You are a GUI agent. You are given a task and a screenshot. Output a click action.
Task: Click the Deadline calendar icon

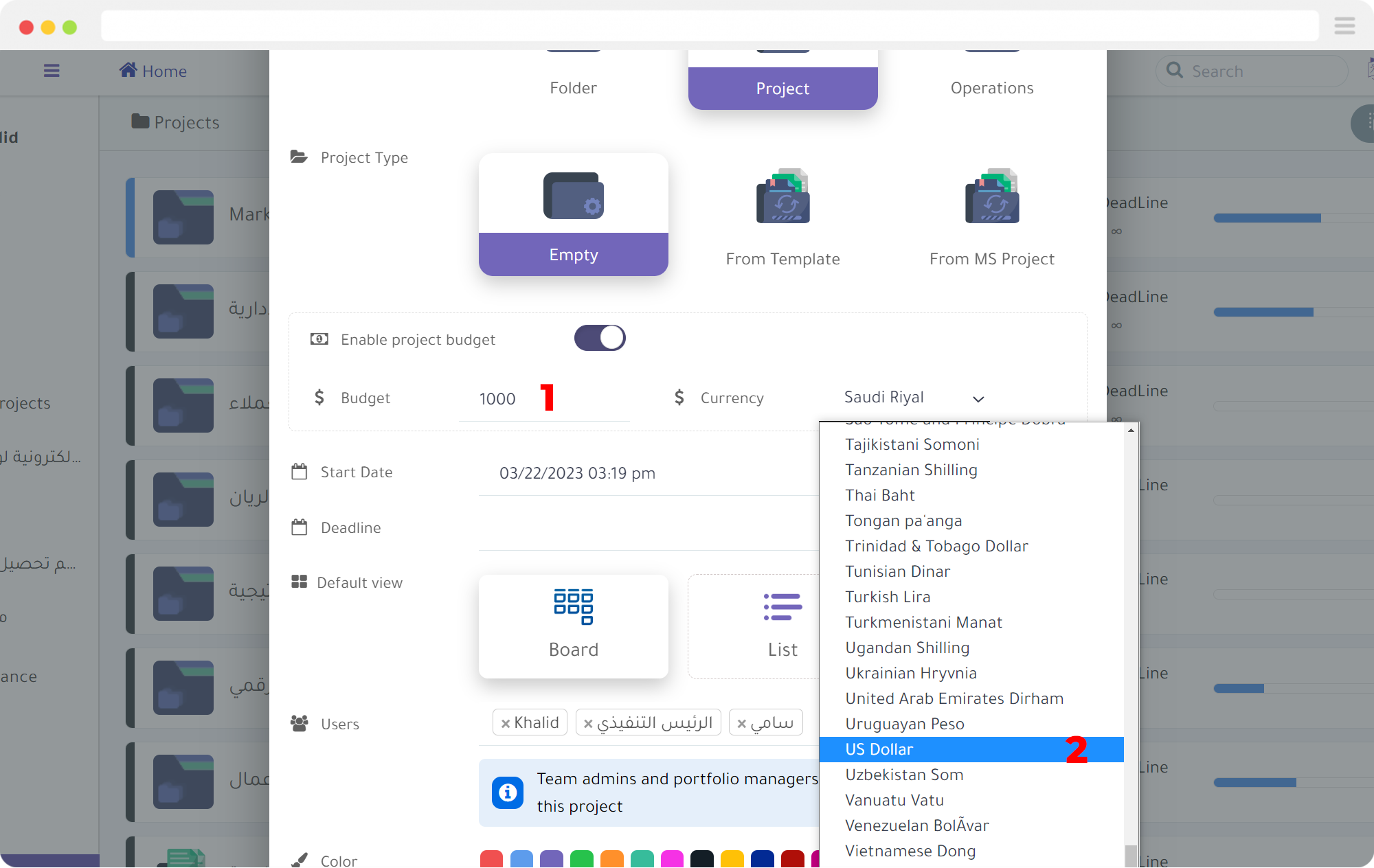[x=299, y=527]
